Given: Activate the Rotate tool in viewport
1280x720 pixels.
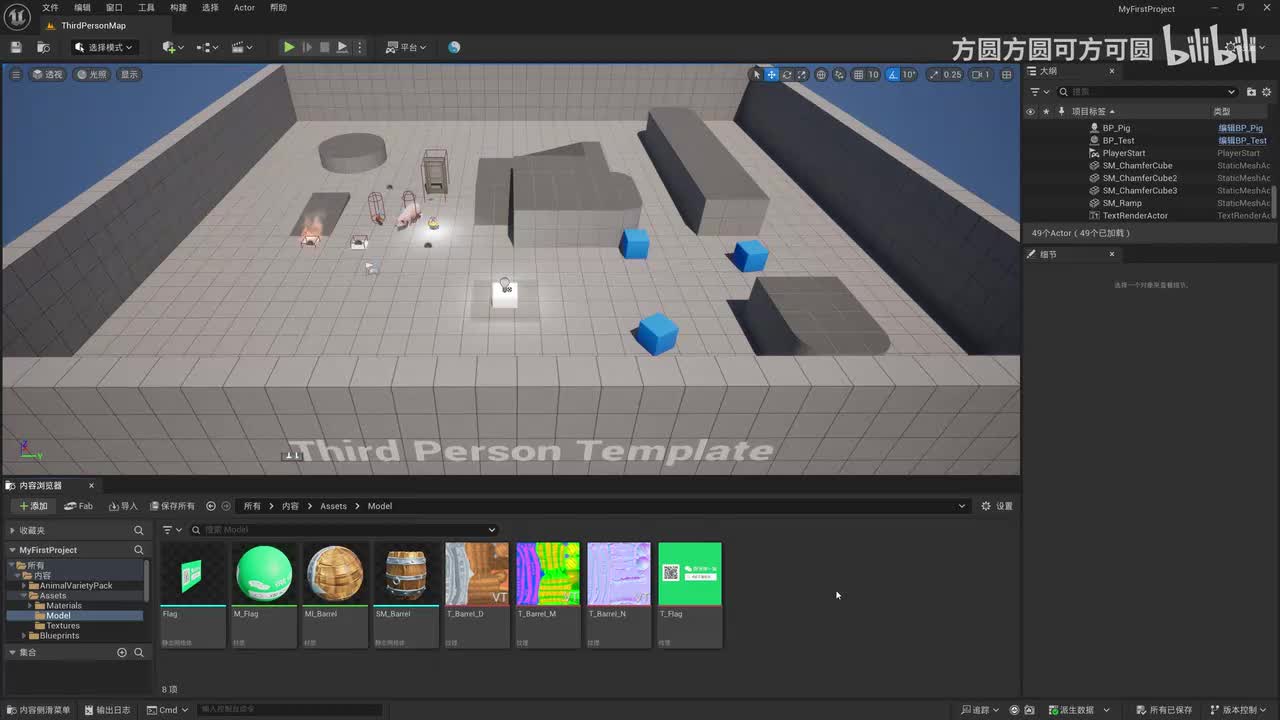Looking at the screenshot, I should 787,74.
